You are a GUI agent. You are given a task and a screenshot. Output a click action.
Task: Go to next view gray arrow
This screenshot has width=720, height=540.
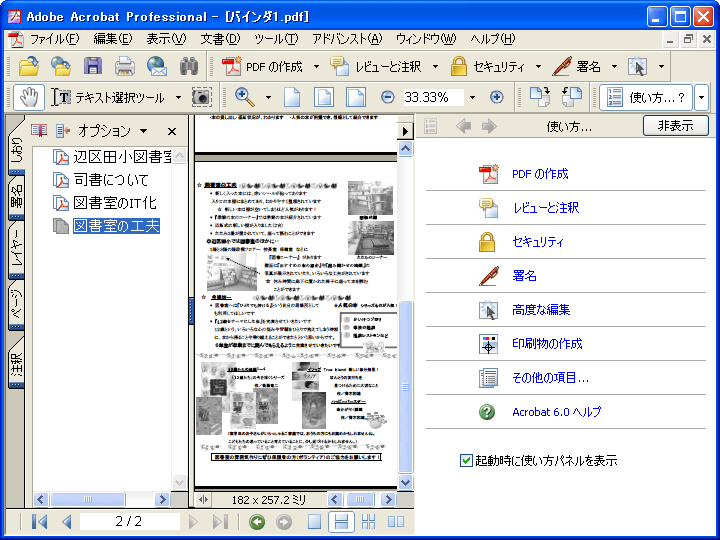tap(284, 522)
